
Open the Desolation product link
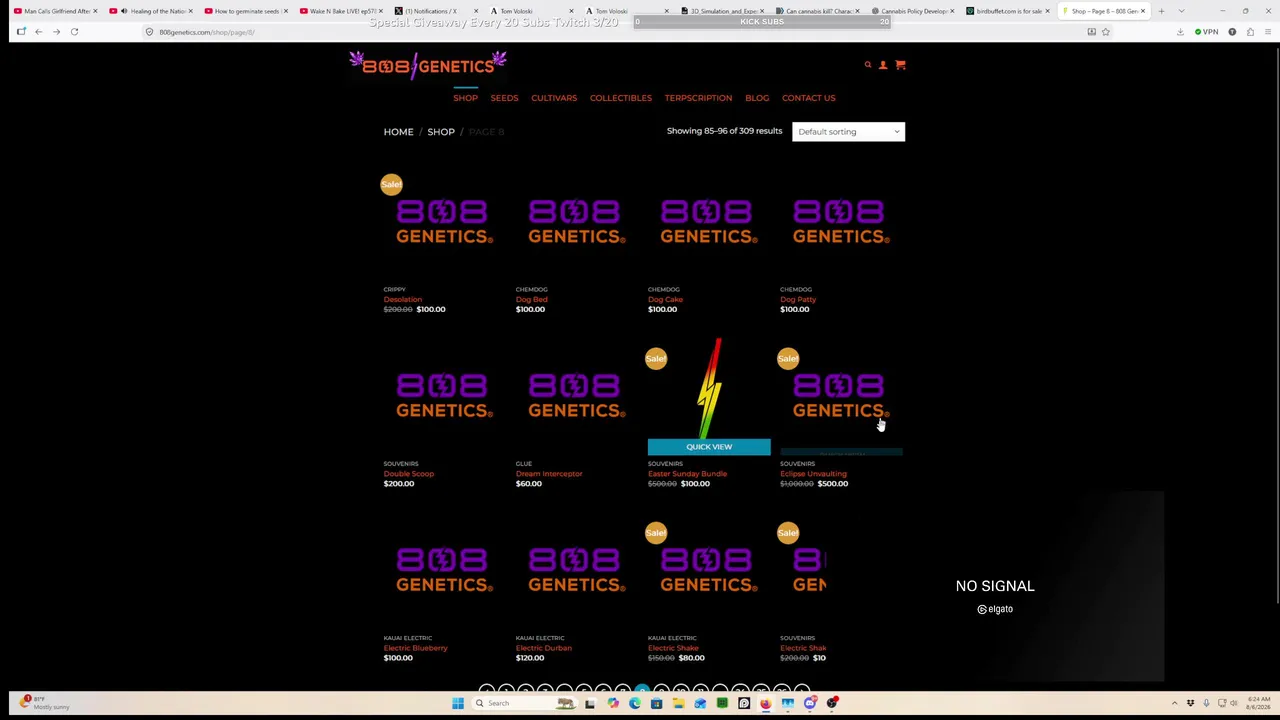click(403, 299)
